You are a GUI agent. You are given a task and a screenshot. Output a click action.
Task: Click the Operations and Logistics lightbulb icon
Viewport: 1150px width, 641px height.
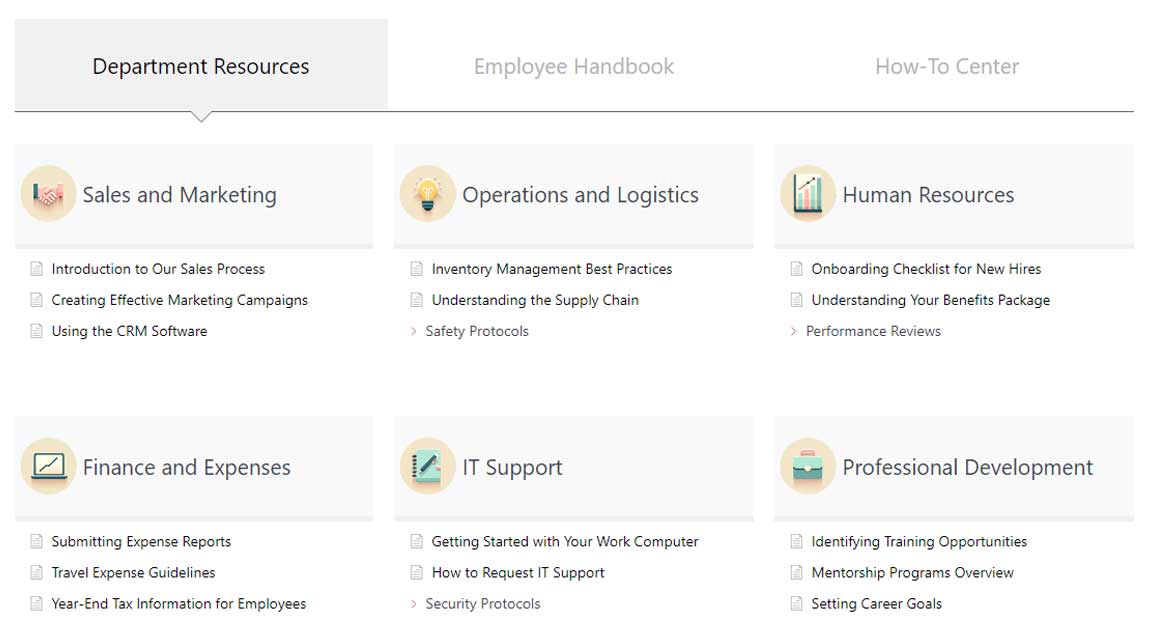[427, 194]
